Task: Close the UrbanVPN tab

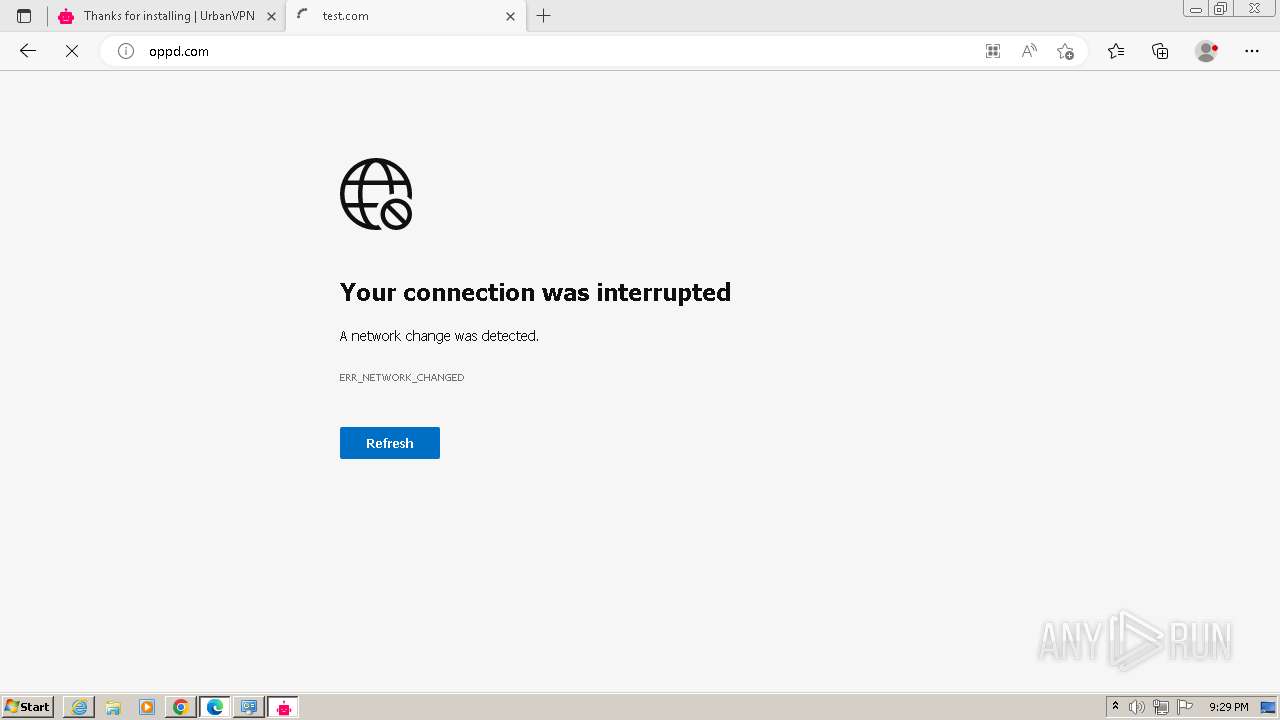Action: click(271, 16)
